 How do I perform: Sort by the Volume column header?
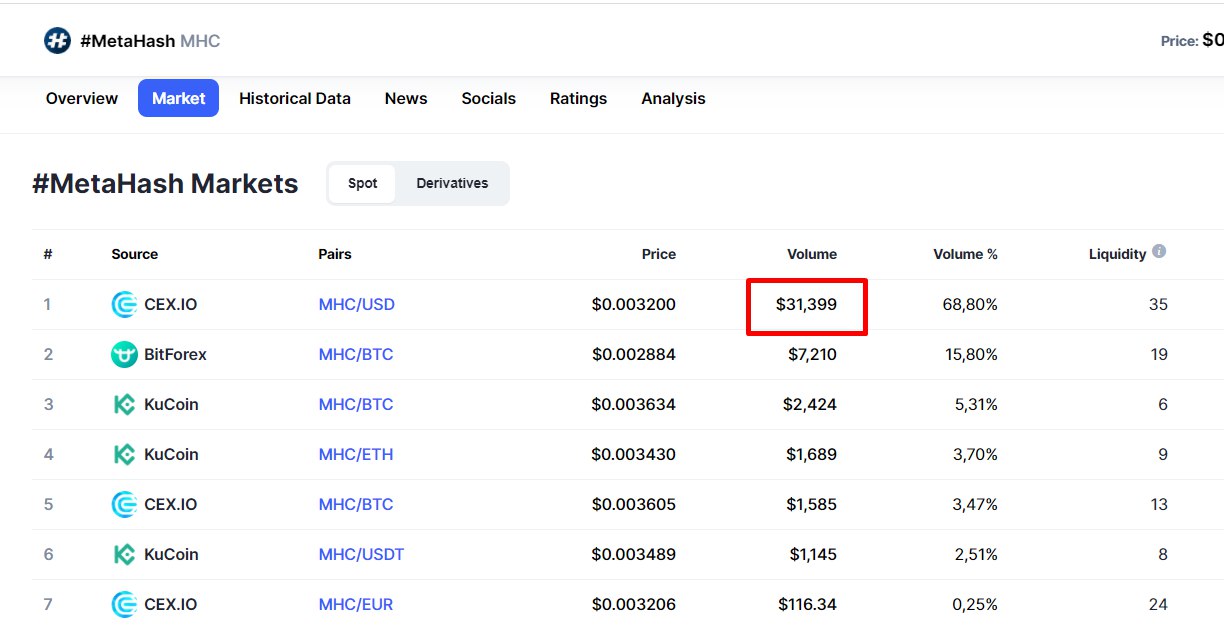click(x=812, y=254)
